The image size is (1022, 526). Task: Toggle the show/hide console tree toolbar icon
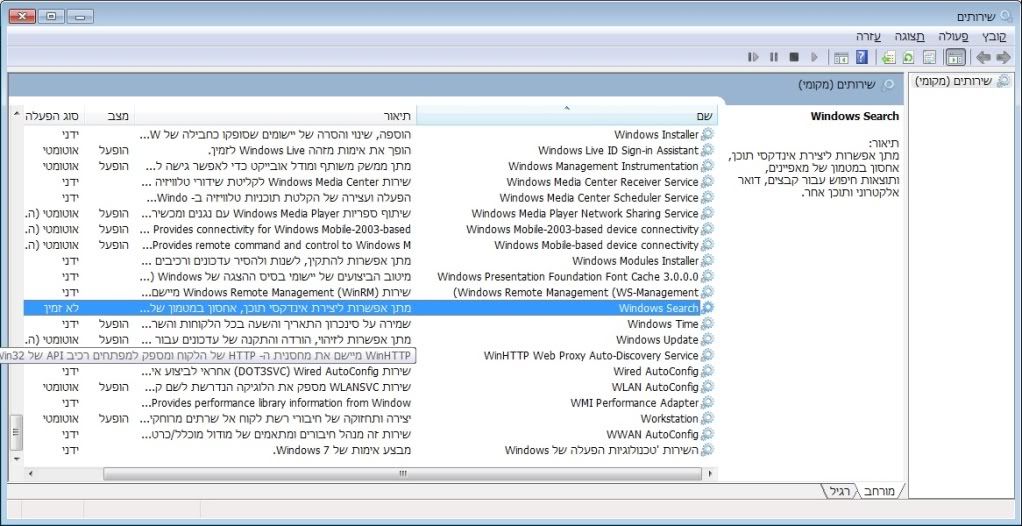(956, 57)
